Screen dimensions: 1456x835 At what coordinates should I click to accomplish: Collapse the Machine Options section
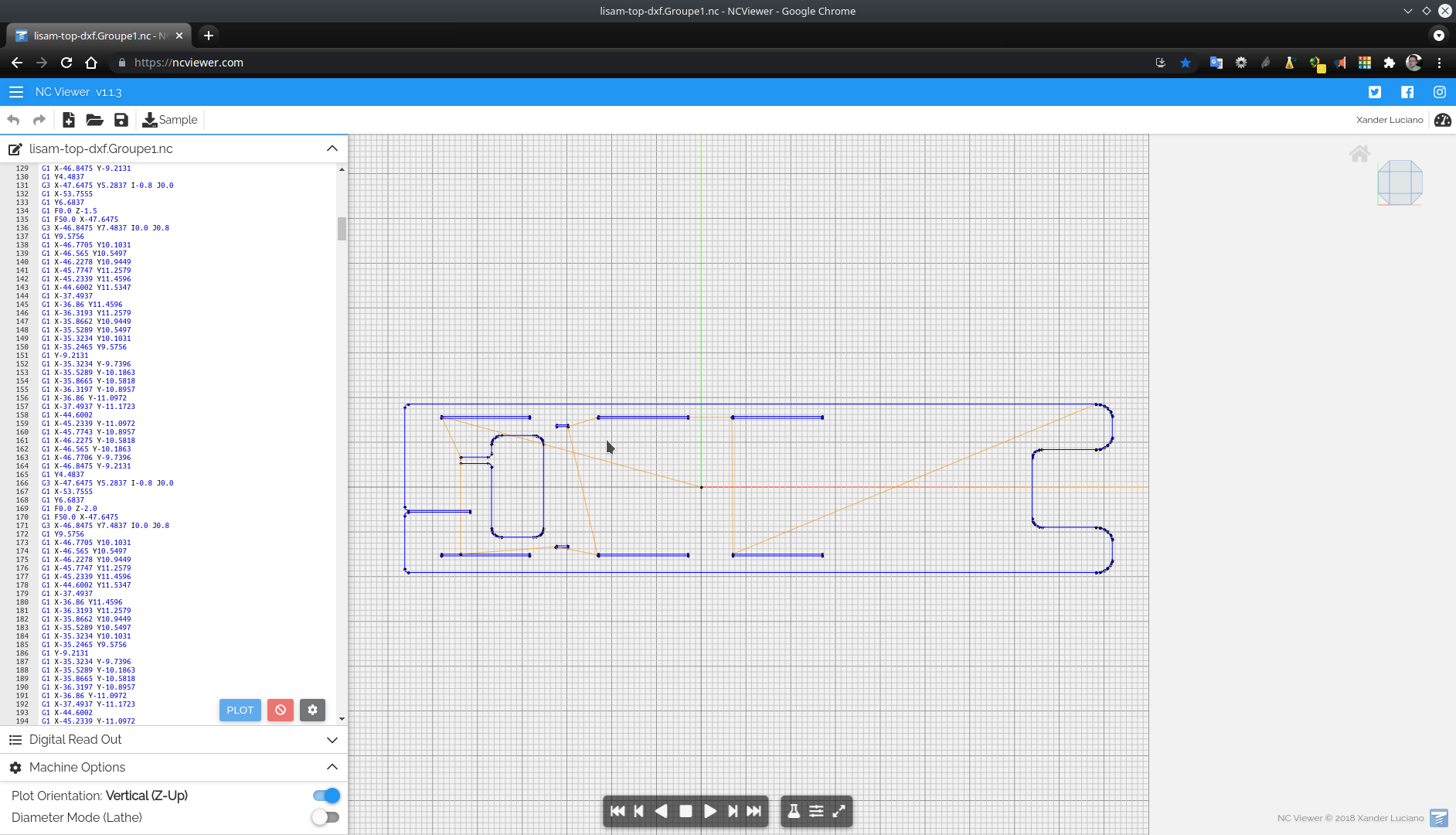(332, 767)
